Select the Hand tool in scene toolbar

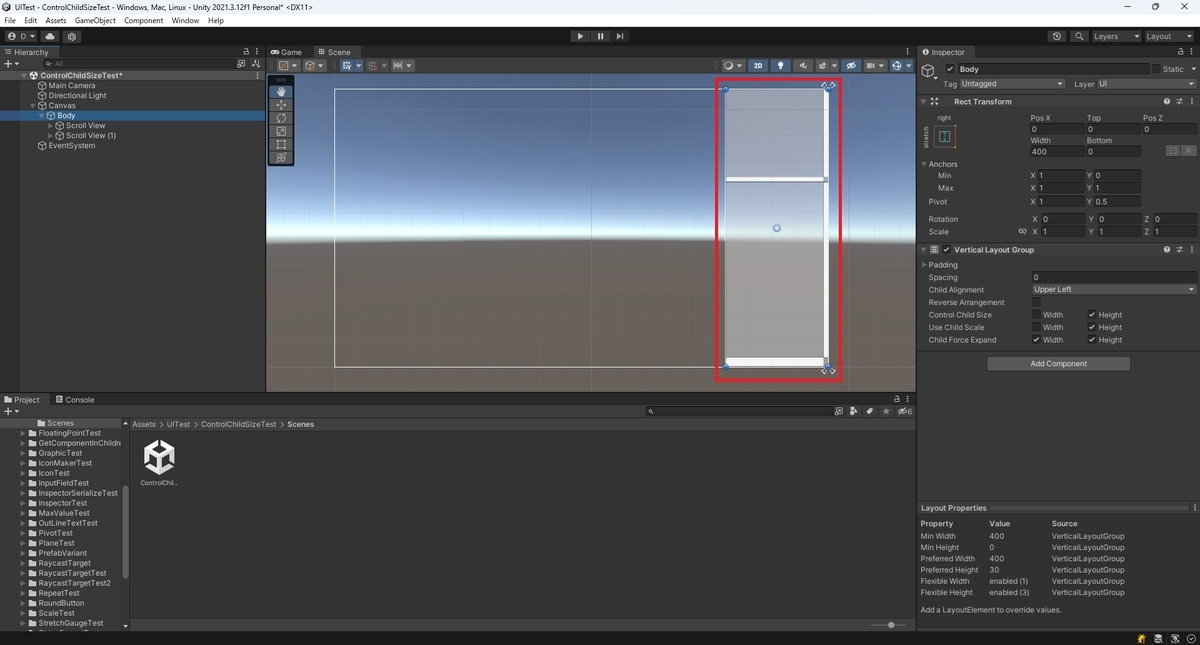coord(281,91)
